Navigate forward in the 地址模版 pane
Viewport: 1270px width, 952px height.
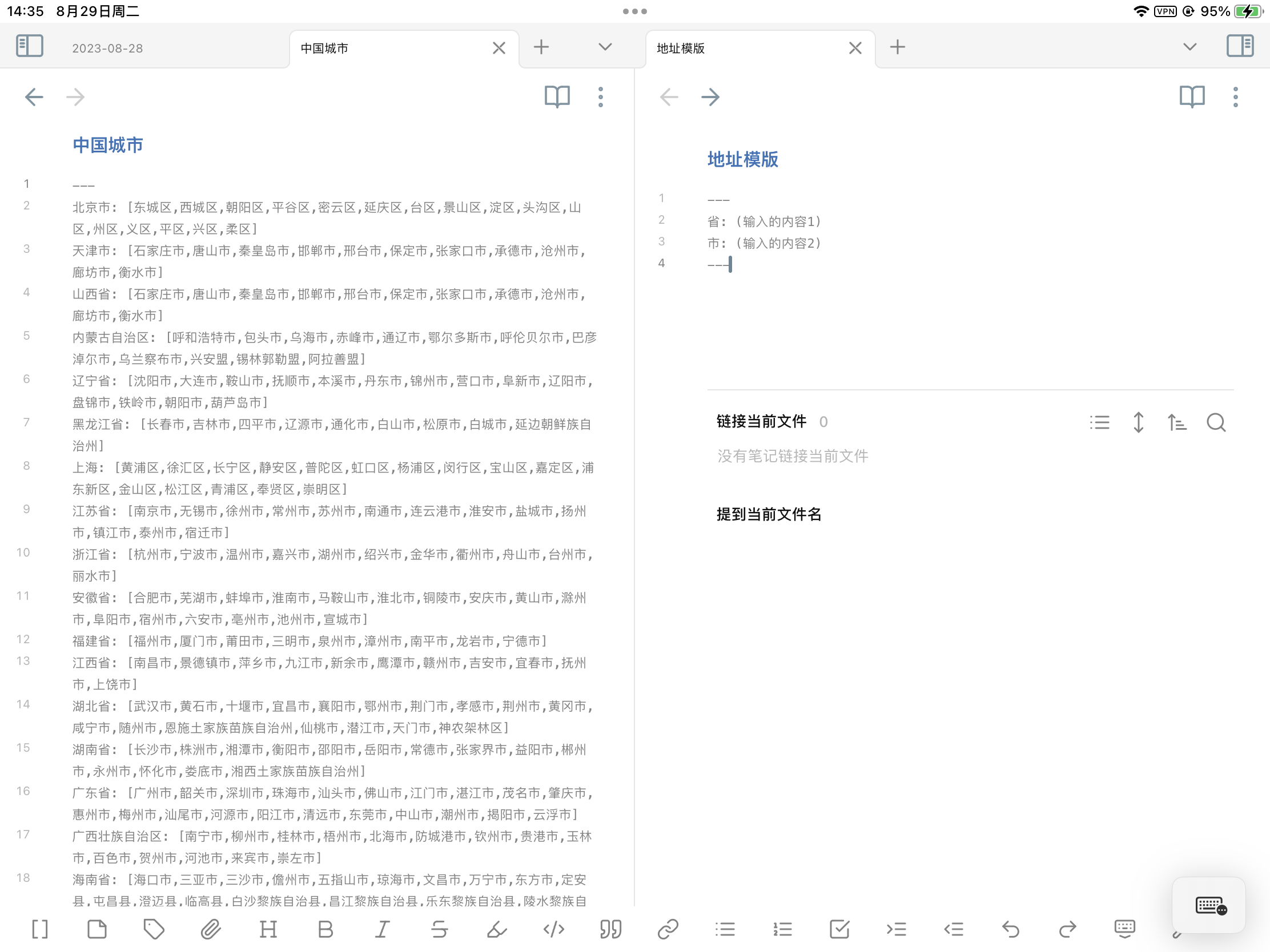point(710,97)
